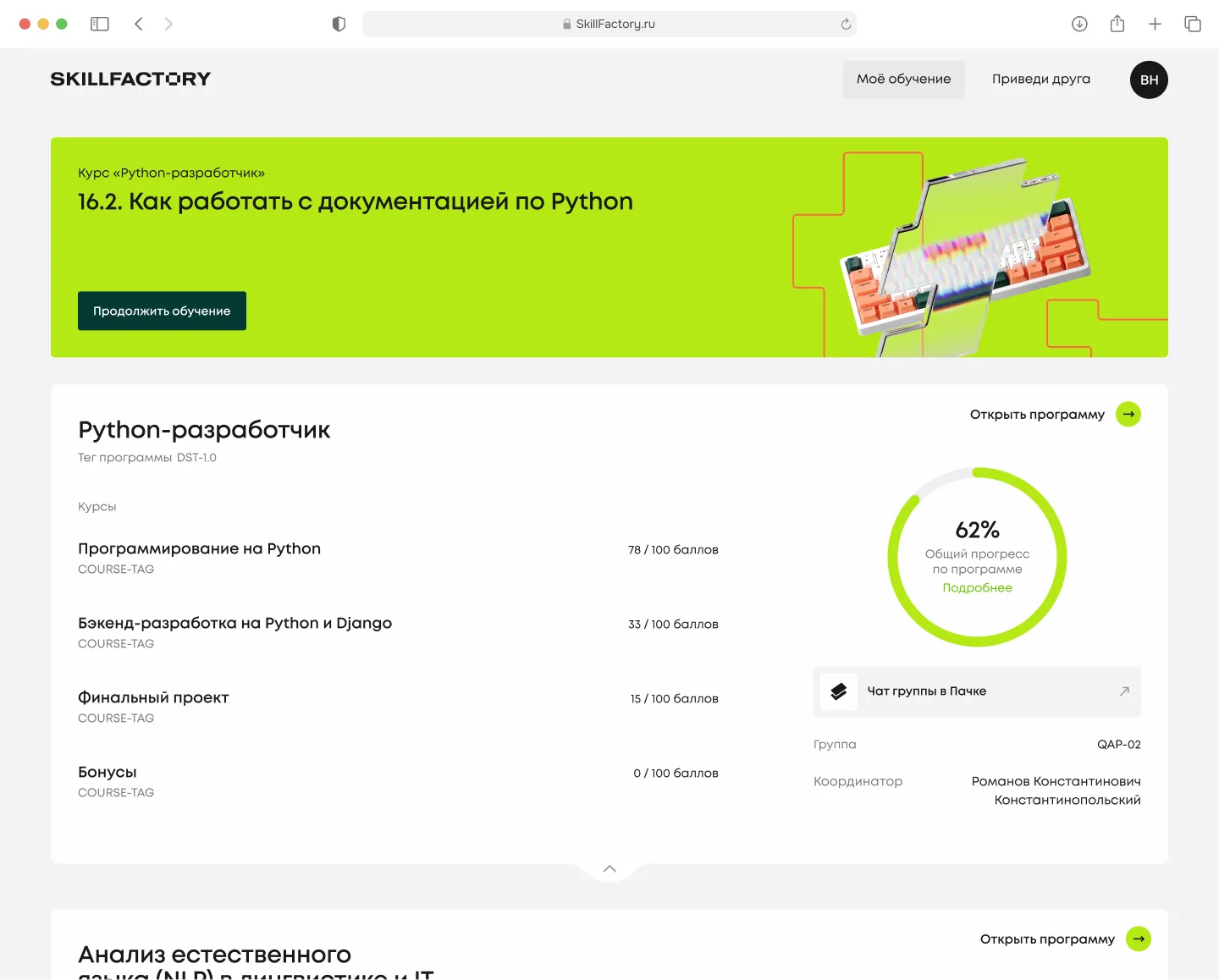This screenshot has height=980, width=1219.
Task: Click the 33 / 100 баллов score
Action: [x=673, y=625]
